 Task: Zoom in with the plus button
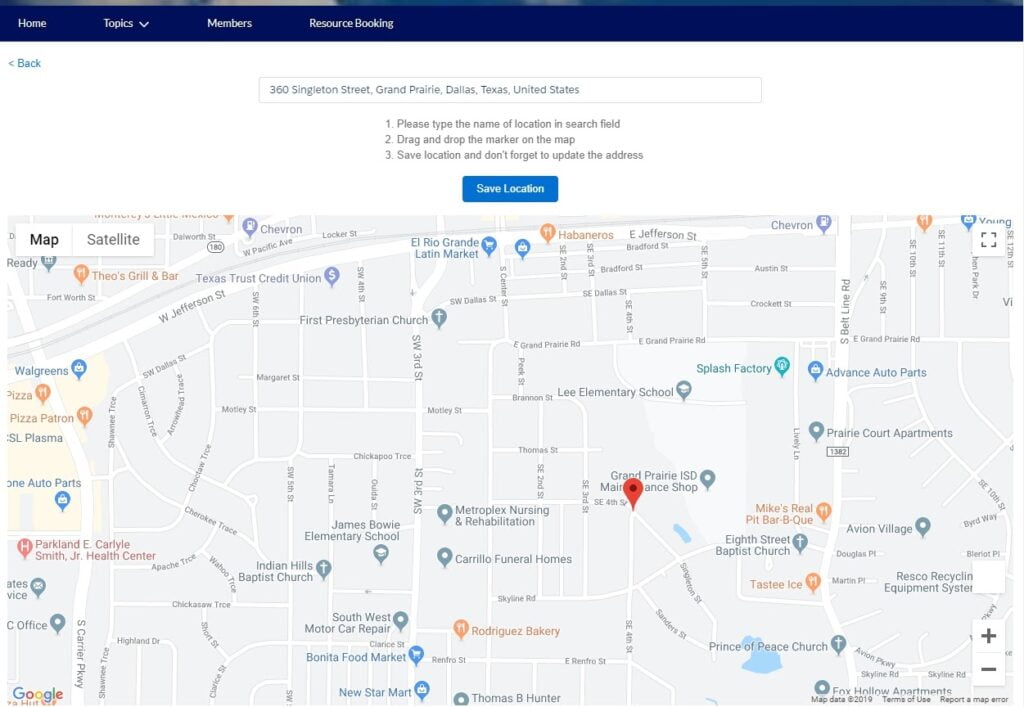point(988,636)
